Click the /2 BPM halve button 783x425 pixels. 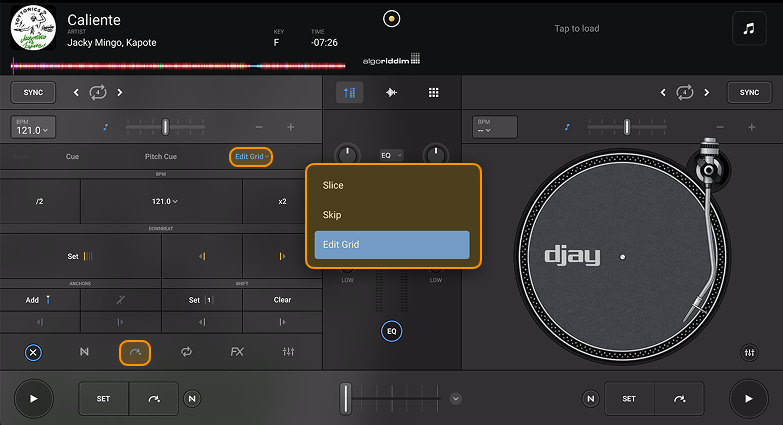pyautogui.click(x=40, y=201)
